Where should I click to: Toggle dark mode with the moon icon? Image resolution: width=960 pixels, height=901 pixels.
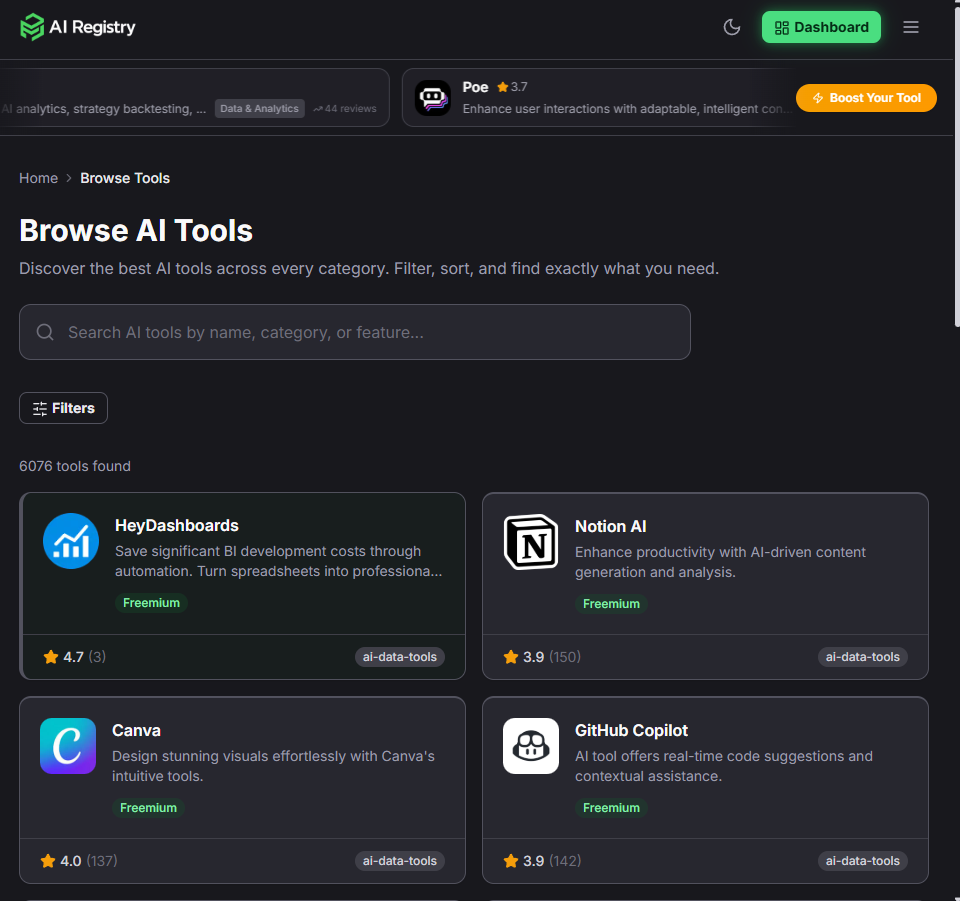pos(732,27)
